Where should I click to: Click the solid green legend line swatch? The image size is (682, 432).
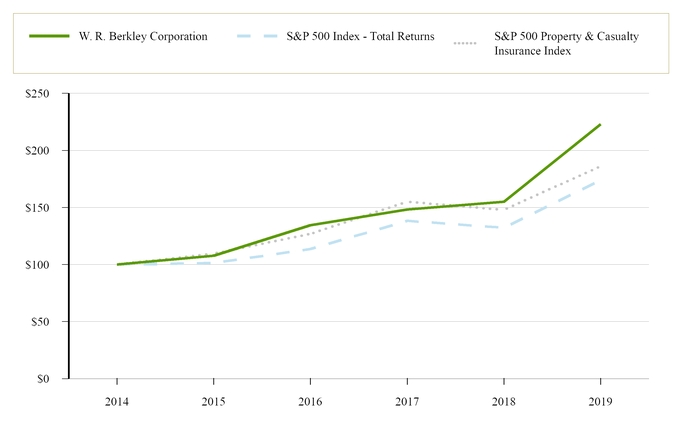(x=47, y=37)
